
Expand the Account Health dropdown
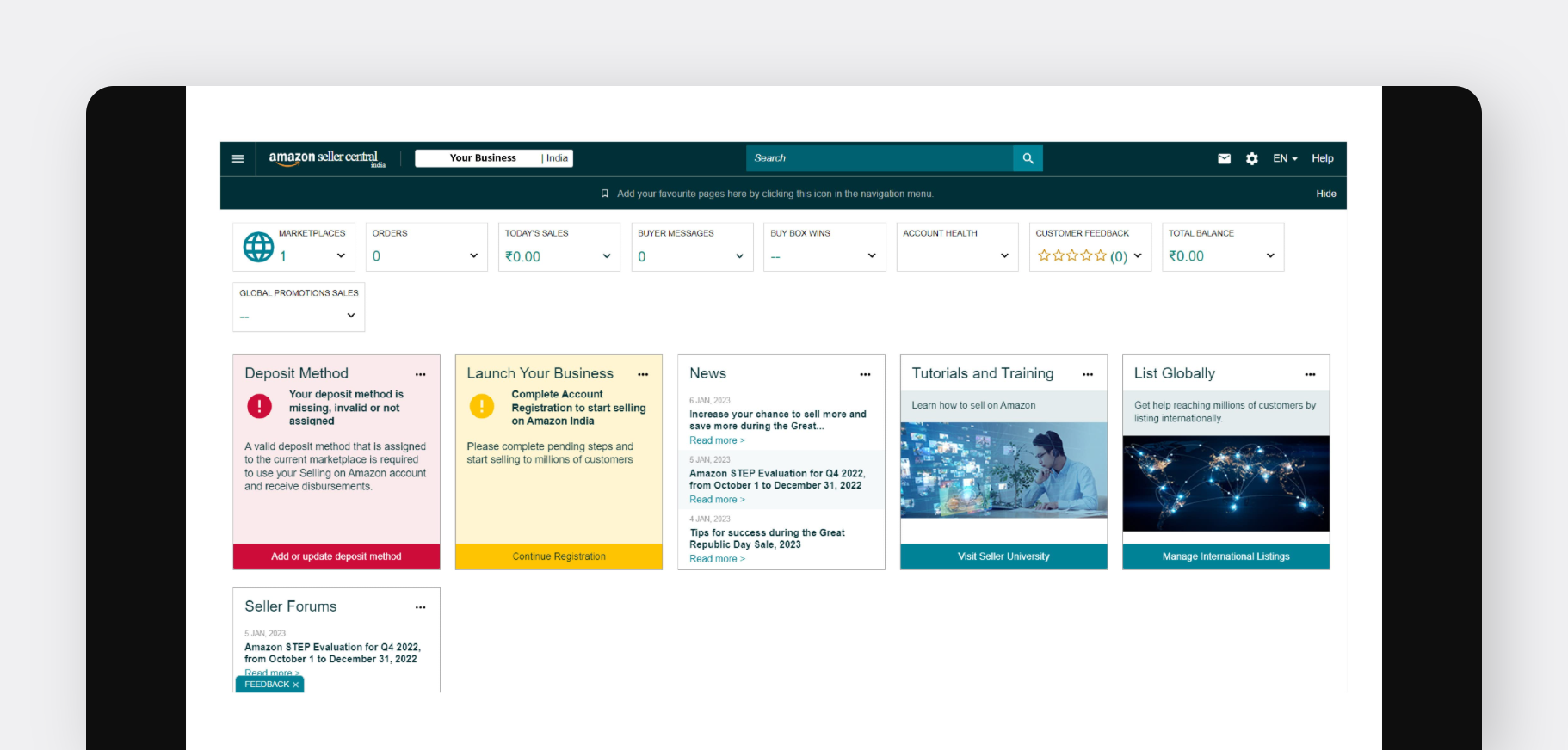tap(1004, 255)
